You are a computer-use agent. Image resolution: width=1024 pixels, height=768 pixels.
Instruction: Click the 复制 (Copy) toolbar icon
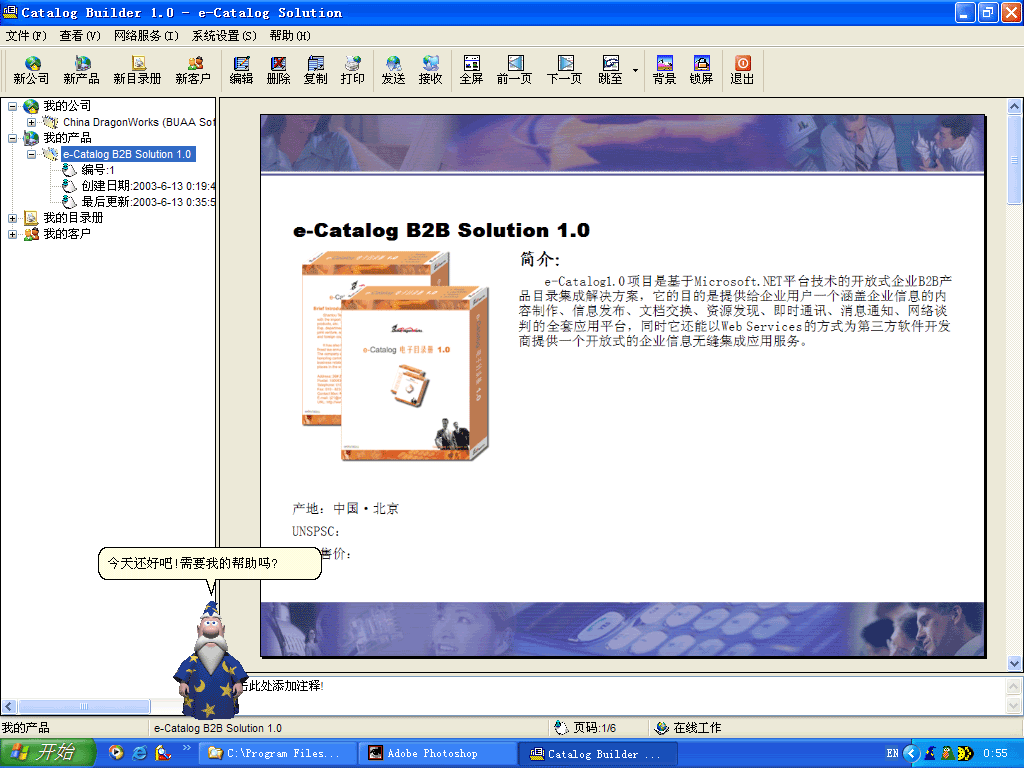click(x=315, y=70)
